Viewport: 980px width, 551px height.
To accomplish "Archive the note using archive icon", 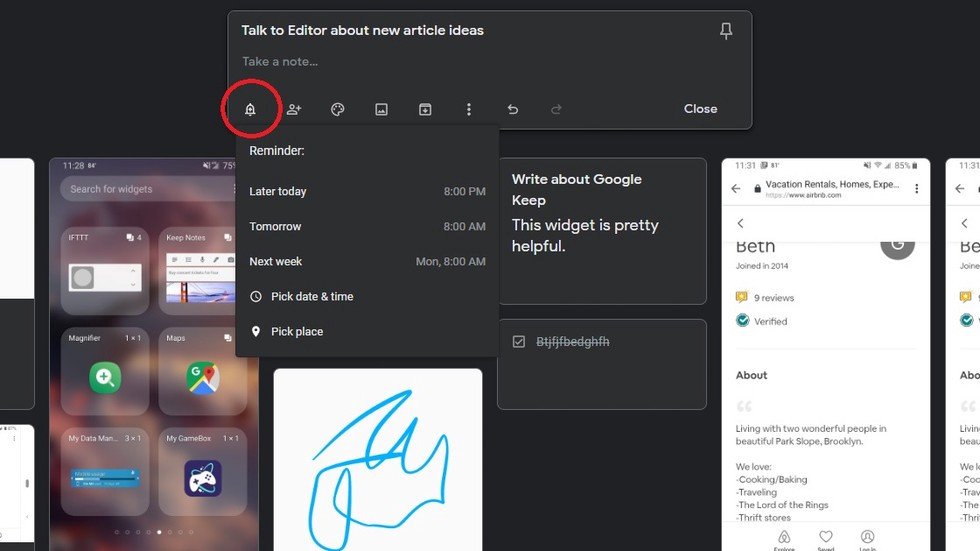I will click(425, 109).
